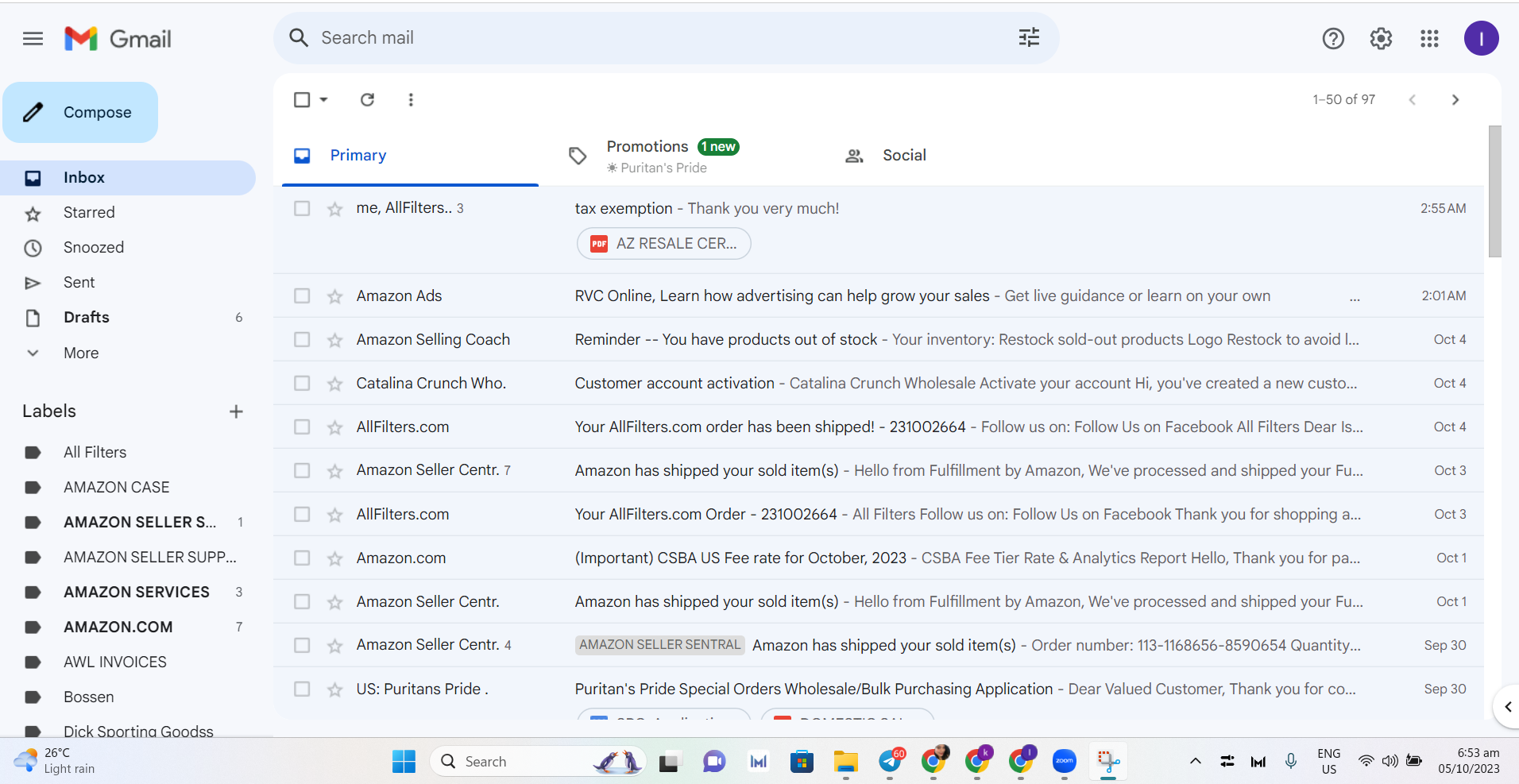Open the main menu hamburger icon
Viewport: 1519px width, 784px height.
click(x=33, y=38)
